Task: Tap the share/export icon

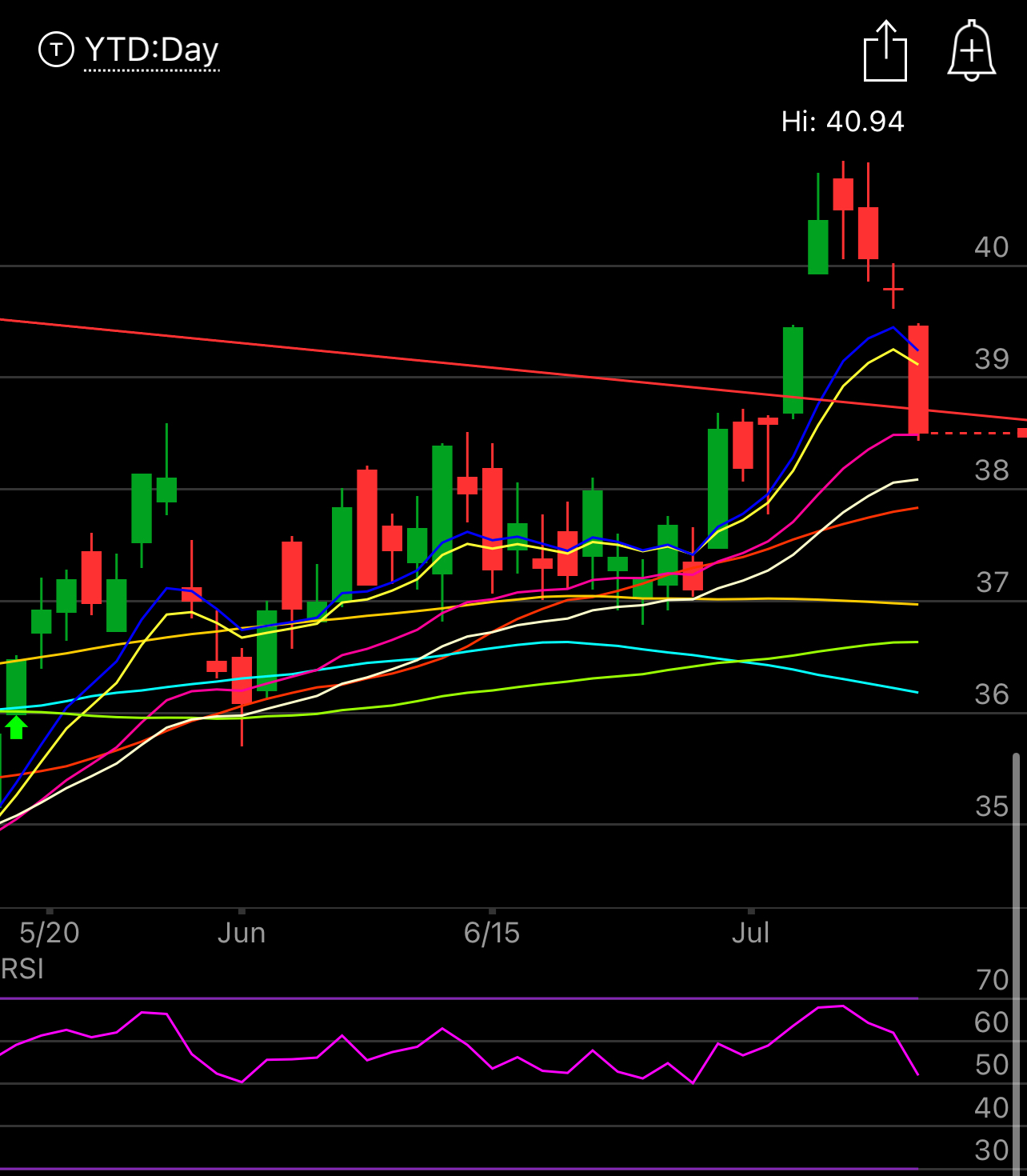Action: coord(885,51)
